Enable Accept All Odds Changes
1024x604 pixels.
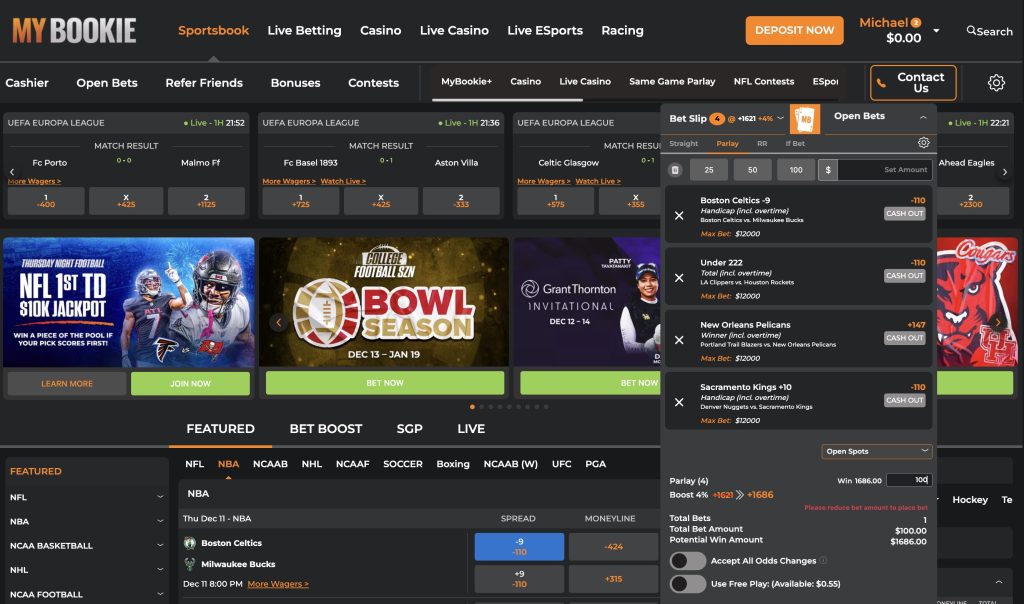click(687, 561)
